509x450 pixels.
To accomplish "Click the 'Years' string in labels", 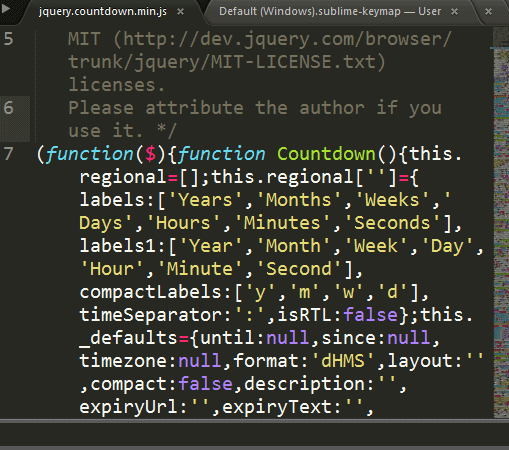I will (205, 200).
